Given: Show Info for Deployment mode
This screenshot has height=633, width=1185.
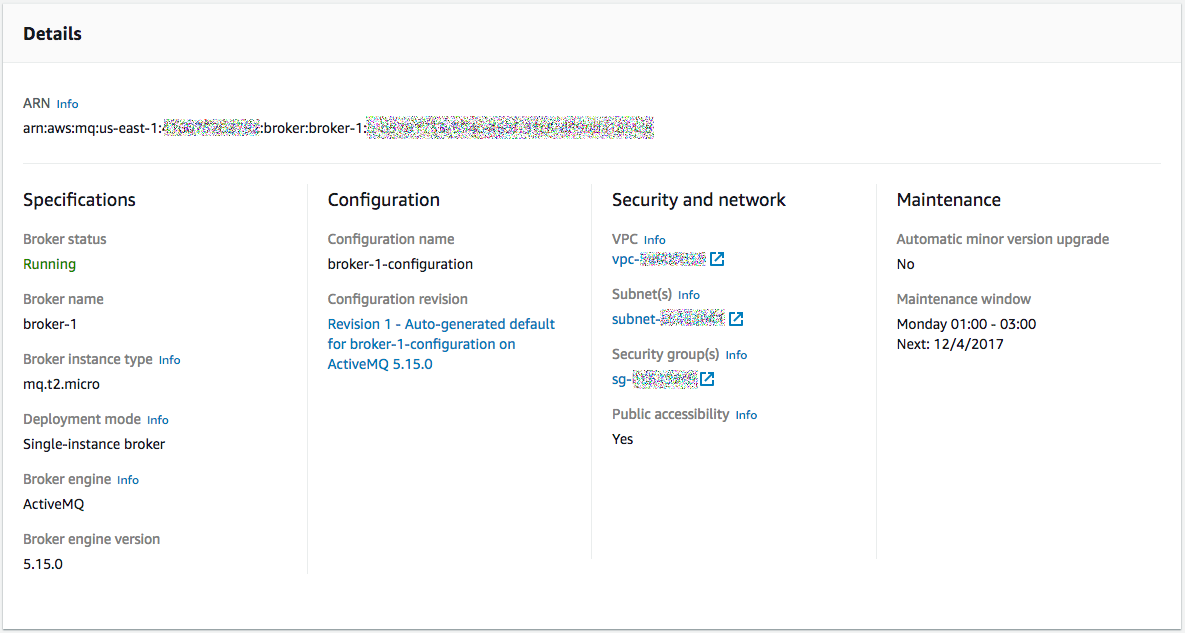Looking at the screenshot, I should (x=158, y=420).
